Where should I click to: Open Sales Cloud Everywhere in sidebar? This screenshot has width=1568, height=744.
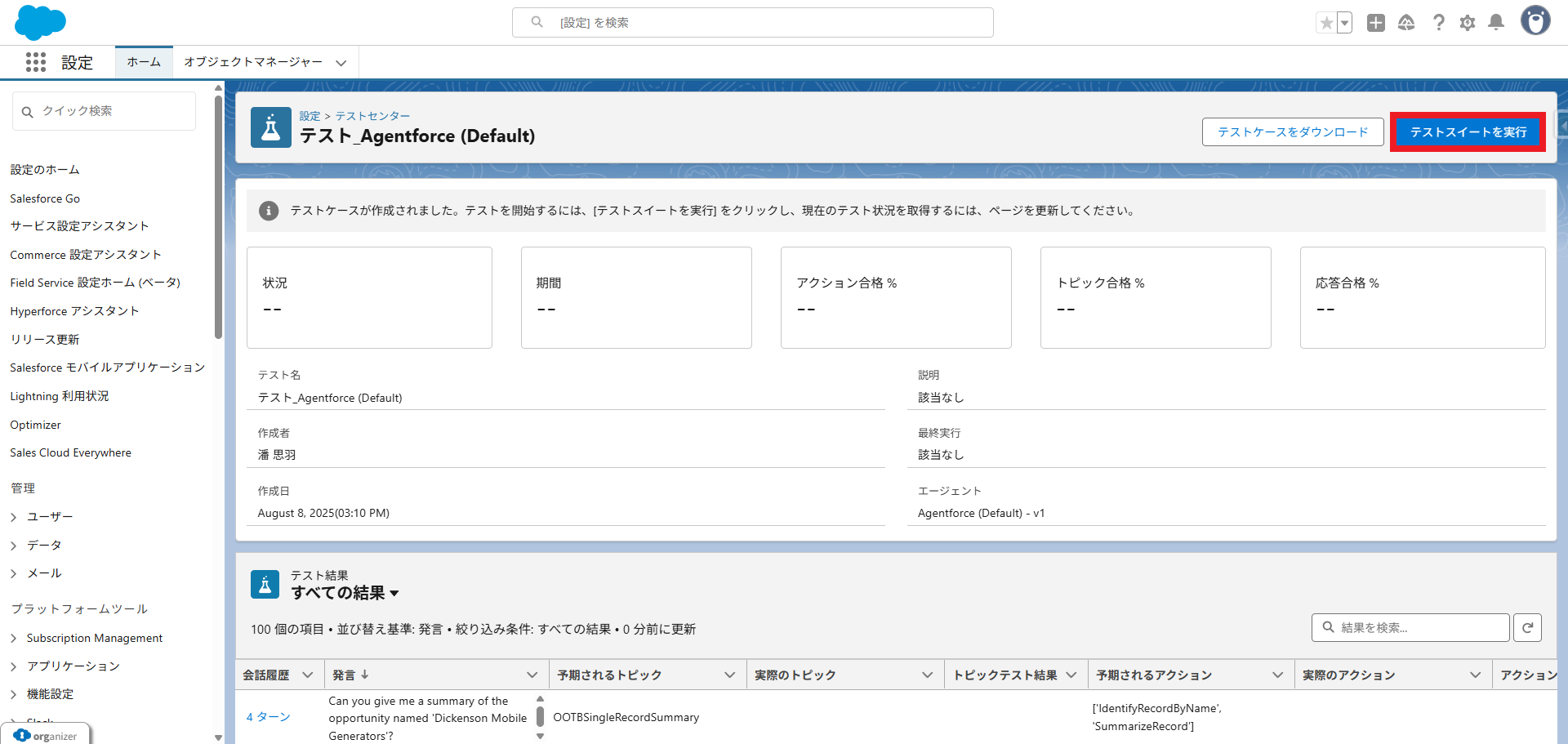[x=70, y=452]
